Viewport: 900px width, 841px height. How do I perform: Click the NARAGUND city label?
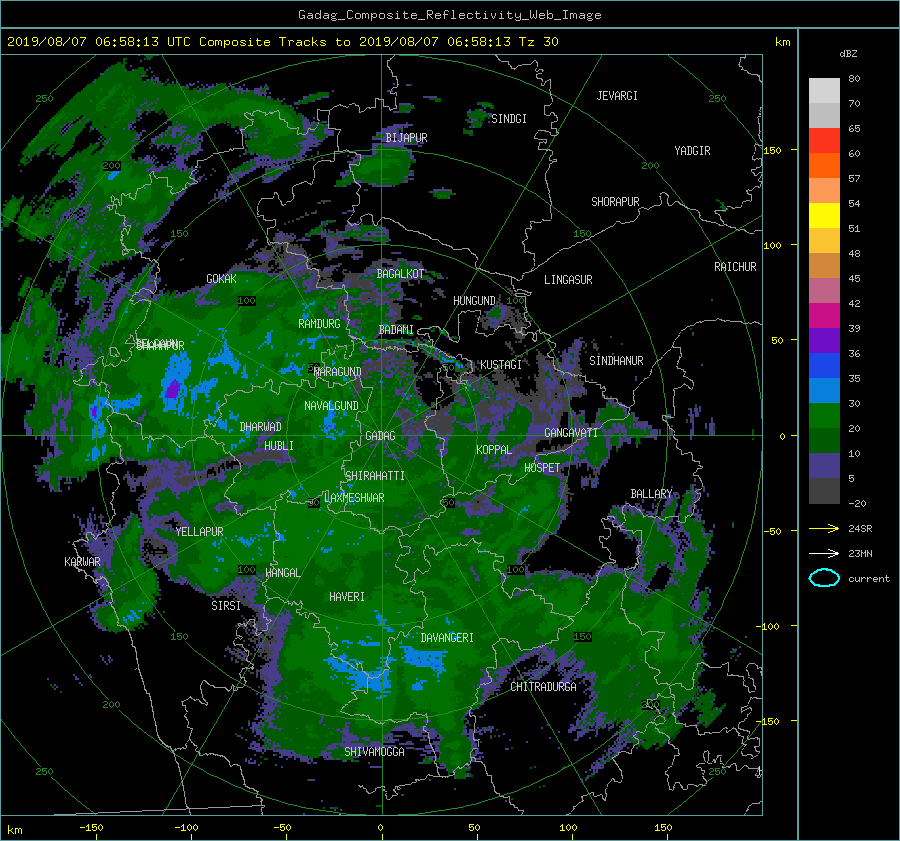point(338,372)
